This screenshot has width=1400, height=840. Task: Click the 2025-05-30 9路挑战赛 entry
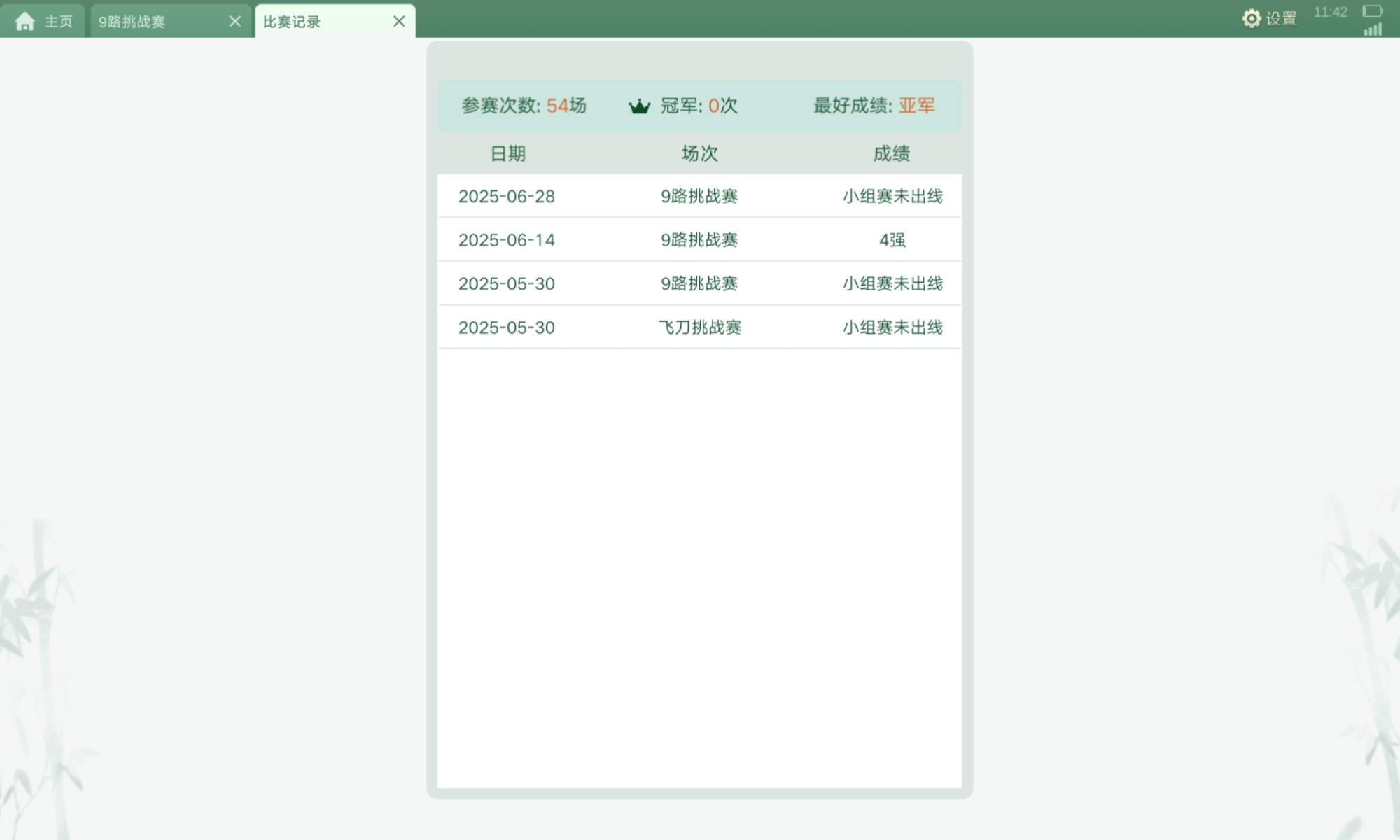[699, 283]
